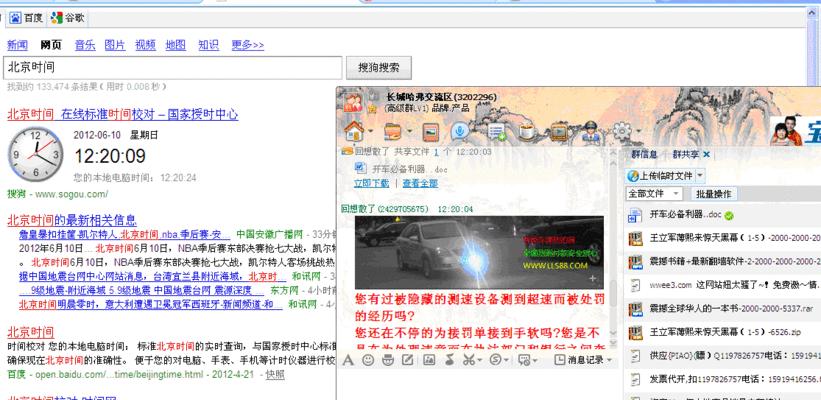821x400 pixels.
Task: Click Baidu paw icon in browser bar
Action: (15, 18)
